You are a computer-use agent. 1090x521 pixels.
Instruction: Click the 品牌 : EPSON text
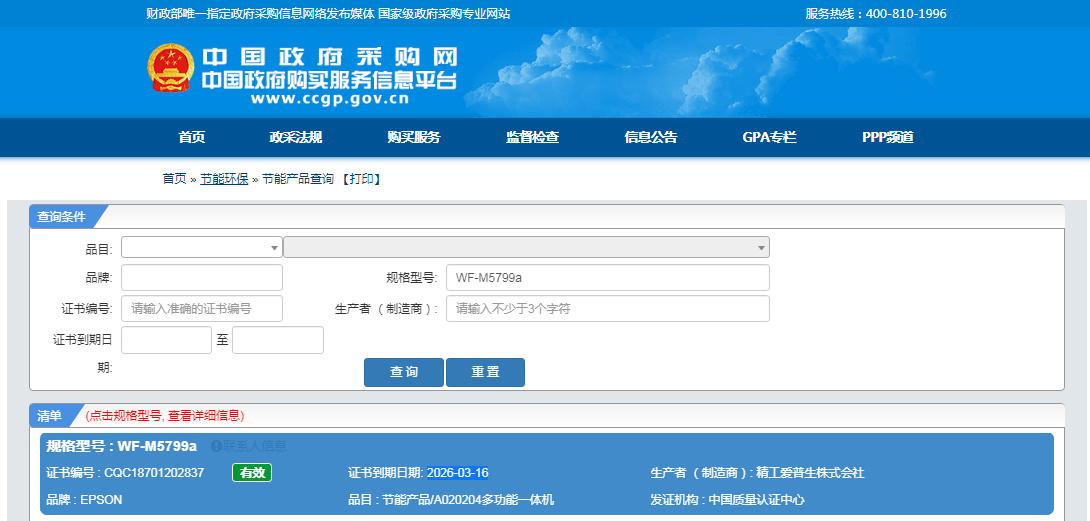pyautogui.click(x=84, y=499)
